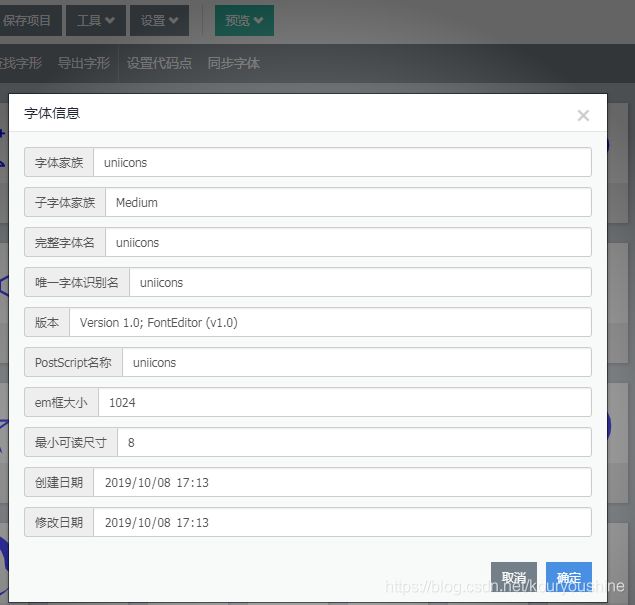Edit the PostScript名称 input field
Image resolution: width=635 pixels, height=605 pixels.
click(x=357, y=362)
